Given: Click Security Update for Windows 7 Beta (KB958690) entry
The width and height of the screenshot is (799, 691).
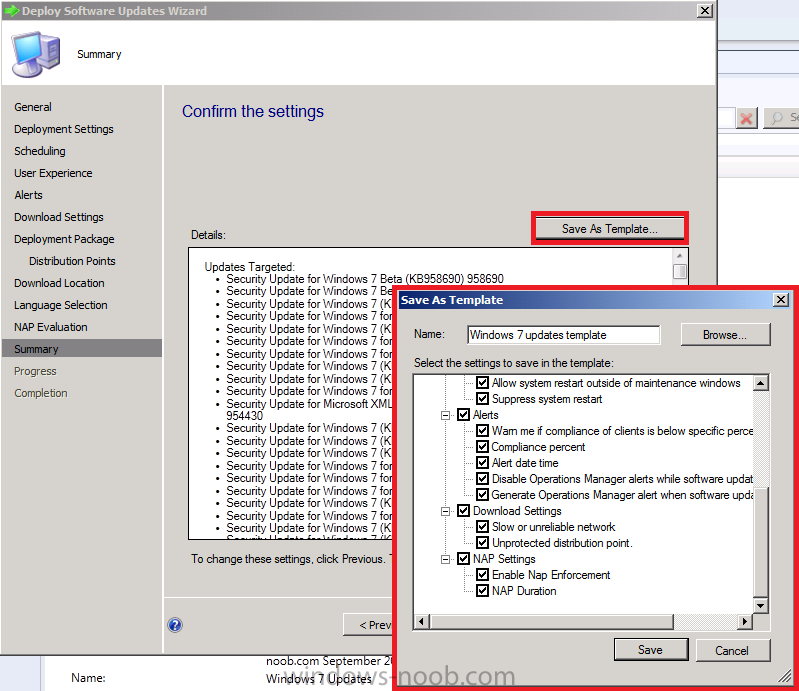Looking at the screenshot, I should click(365, 279).
